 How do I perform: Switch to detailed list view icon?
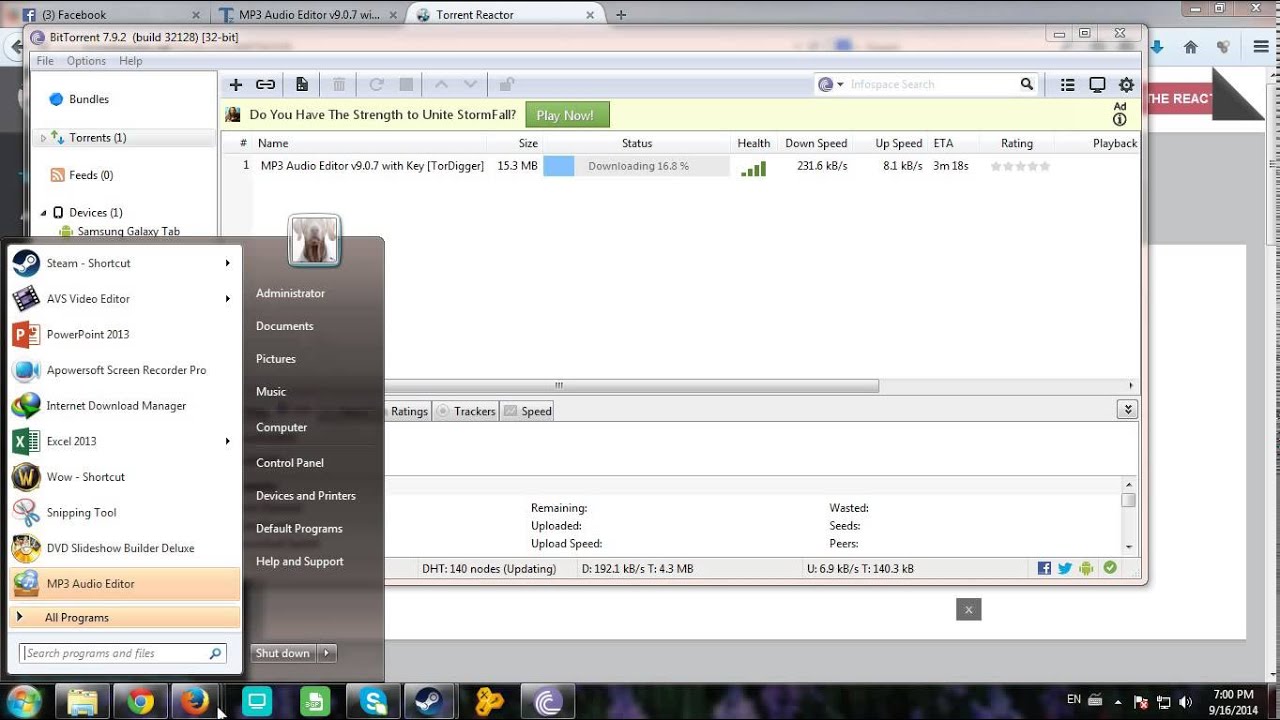(1068, 85)
